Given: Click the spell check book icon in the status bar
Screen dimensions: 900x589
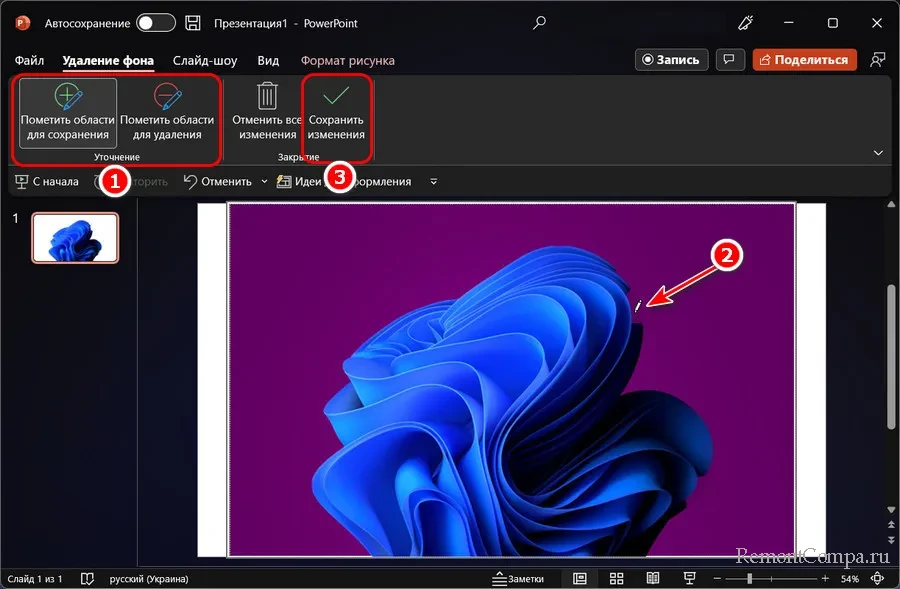Looking at the screenshot, I should pyautogui.click(x=87, y=578).
